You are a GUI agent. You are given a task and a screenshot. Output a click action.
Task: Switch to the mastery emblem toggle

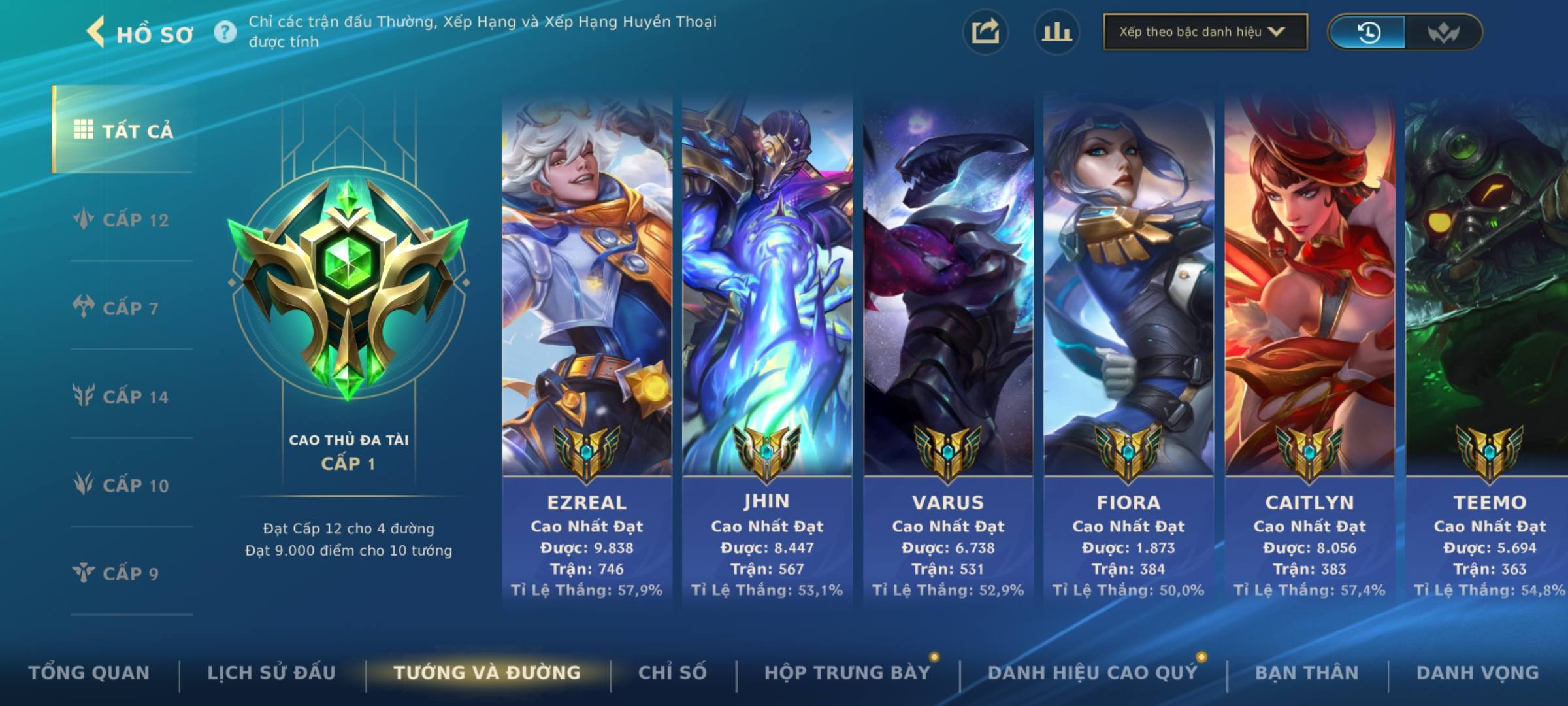(1443, 32)
